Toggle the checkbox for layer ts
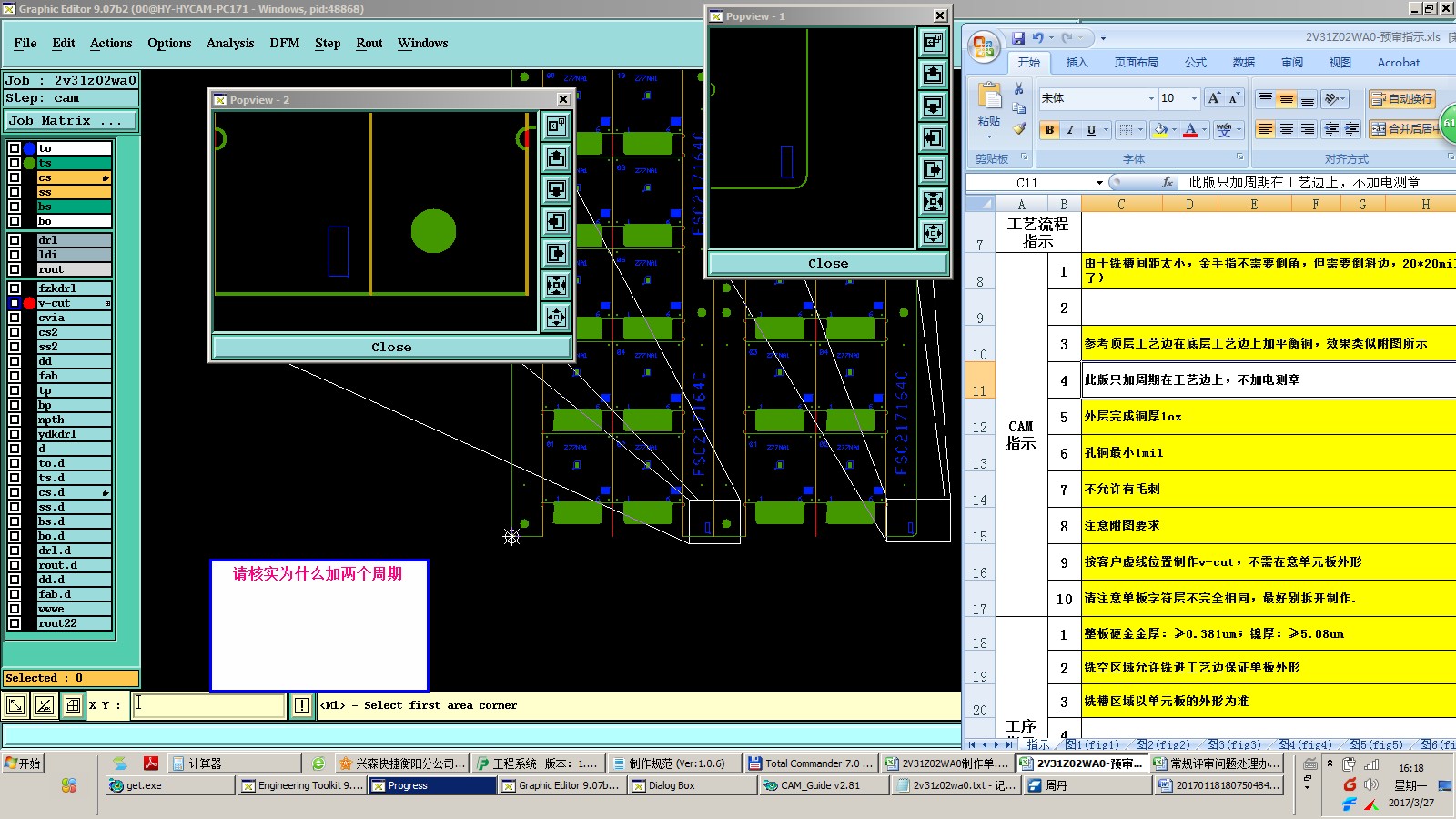 click(x=15, y=163)
